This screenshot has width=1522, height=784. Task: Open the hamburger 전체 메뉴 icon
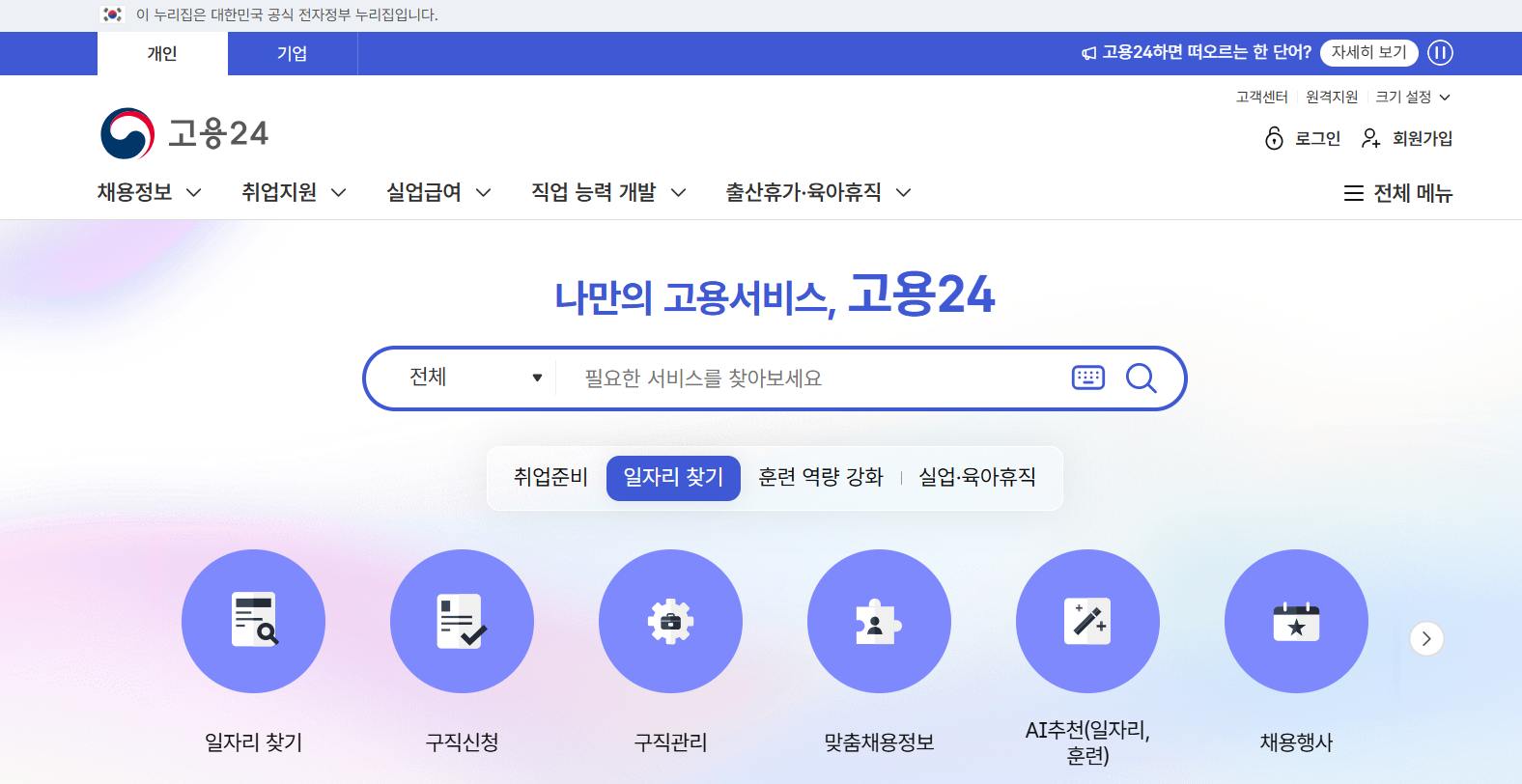pos(1354,193)
